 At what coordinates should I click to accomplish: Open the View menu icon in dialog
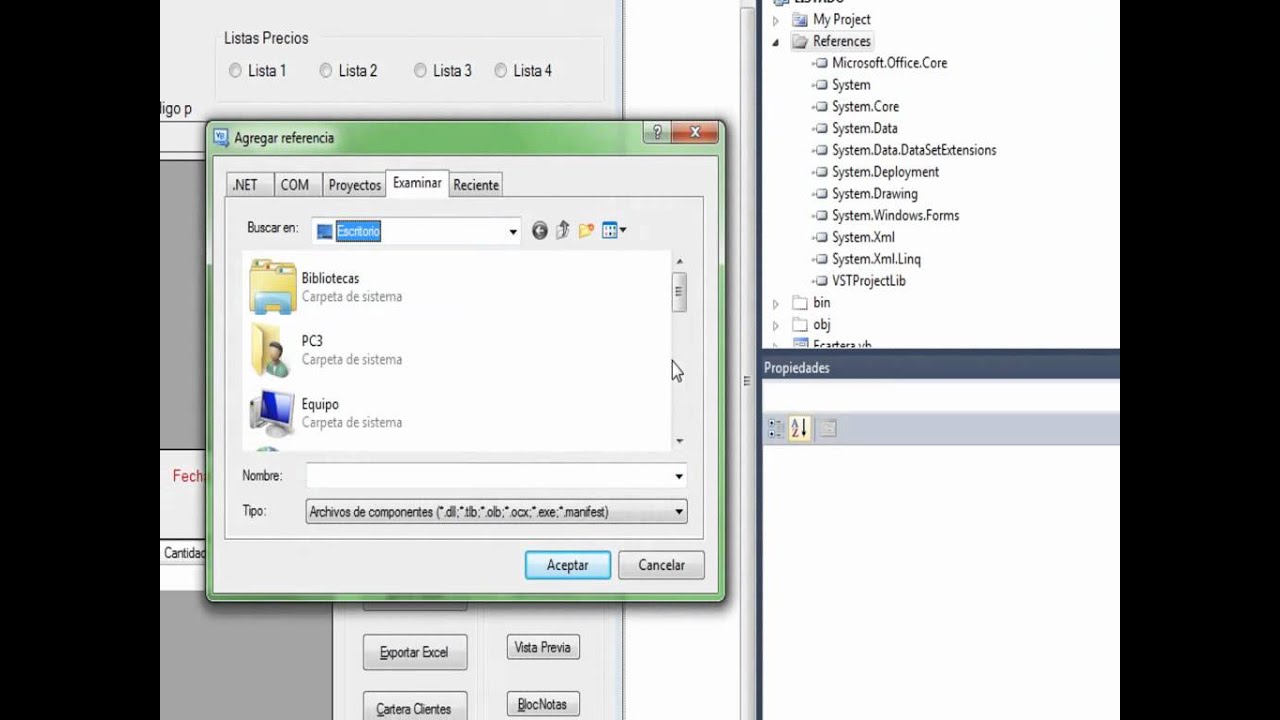tap(614, 231)
